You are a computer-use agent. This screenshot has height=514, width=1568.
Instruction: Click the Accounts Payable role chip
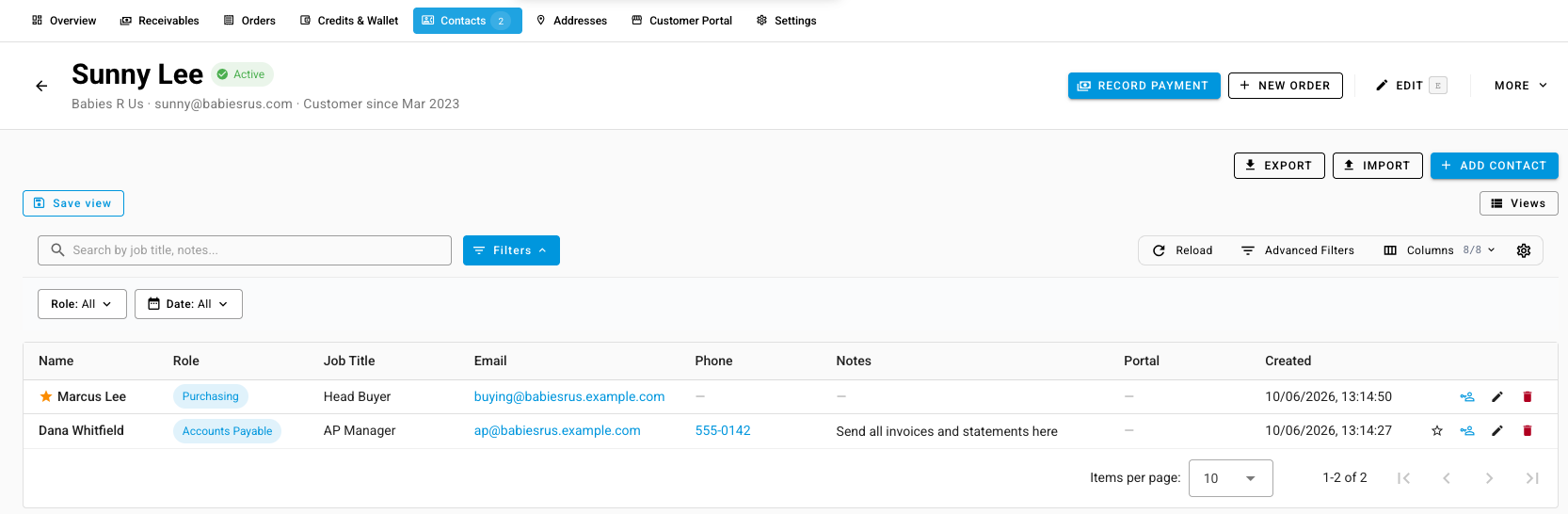tap(227, 431)
